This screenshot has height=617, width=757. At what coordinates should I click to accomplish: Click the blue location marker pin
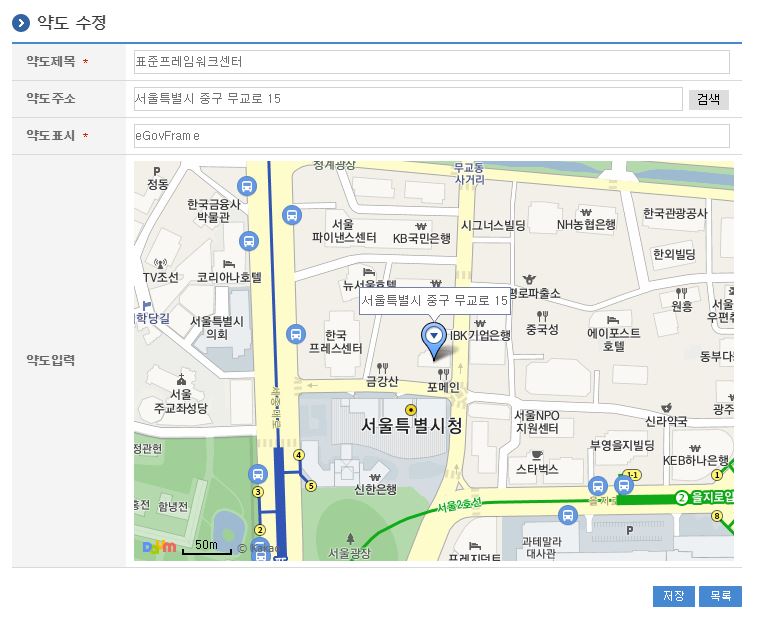(x=433, y=340)
